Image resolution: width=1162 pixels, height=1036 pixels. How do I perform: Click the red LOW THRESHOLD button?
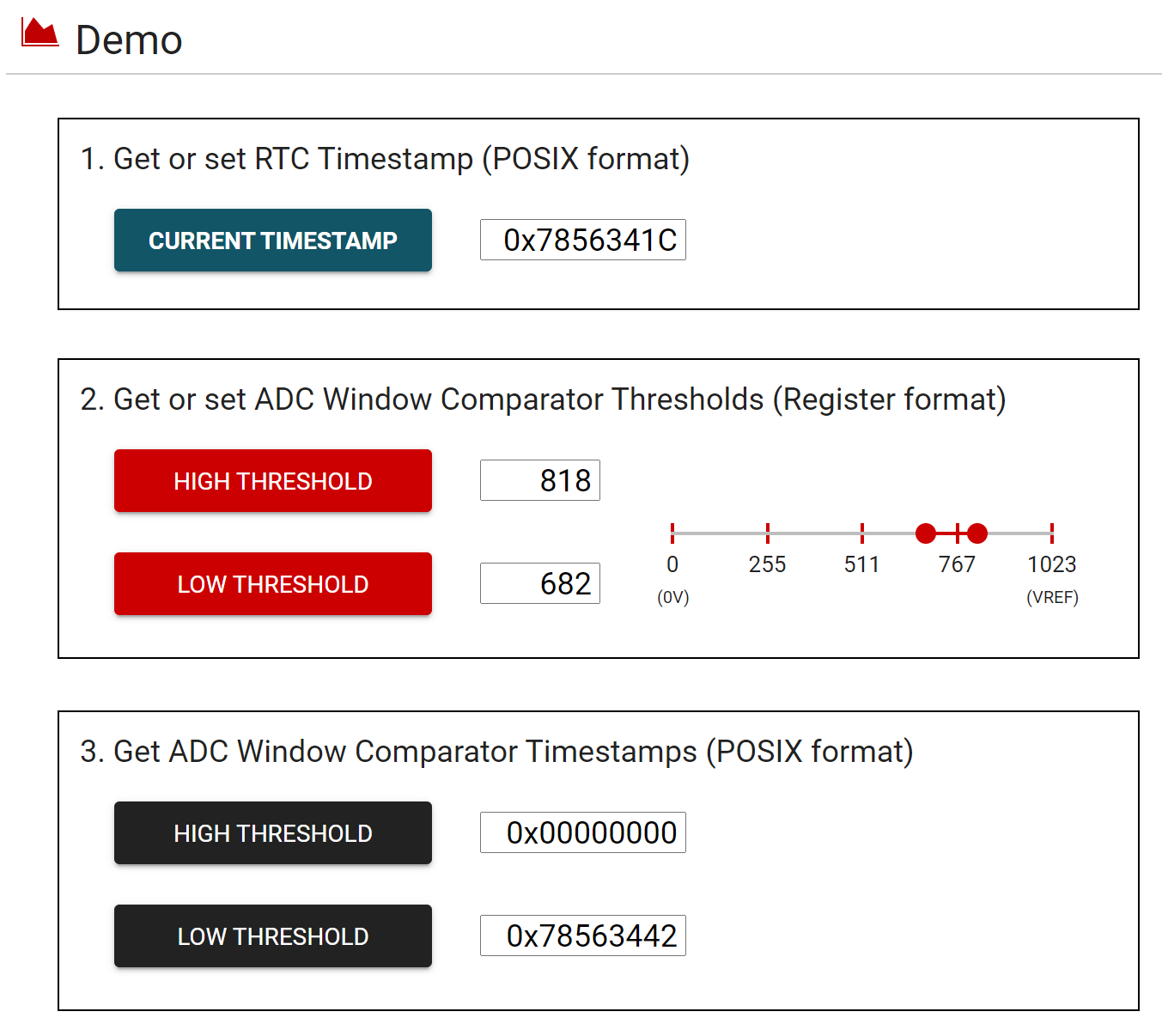(272, 584)
